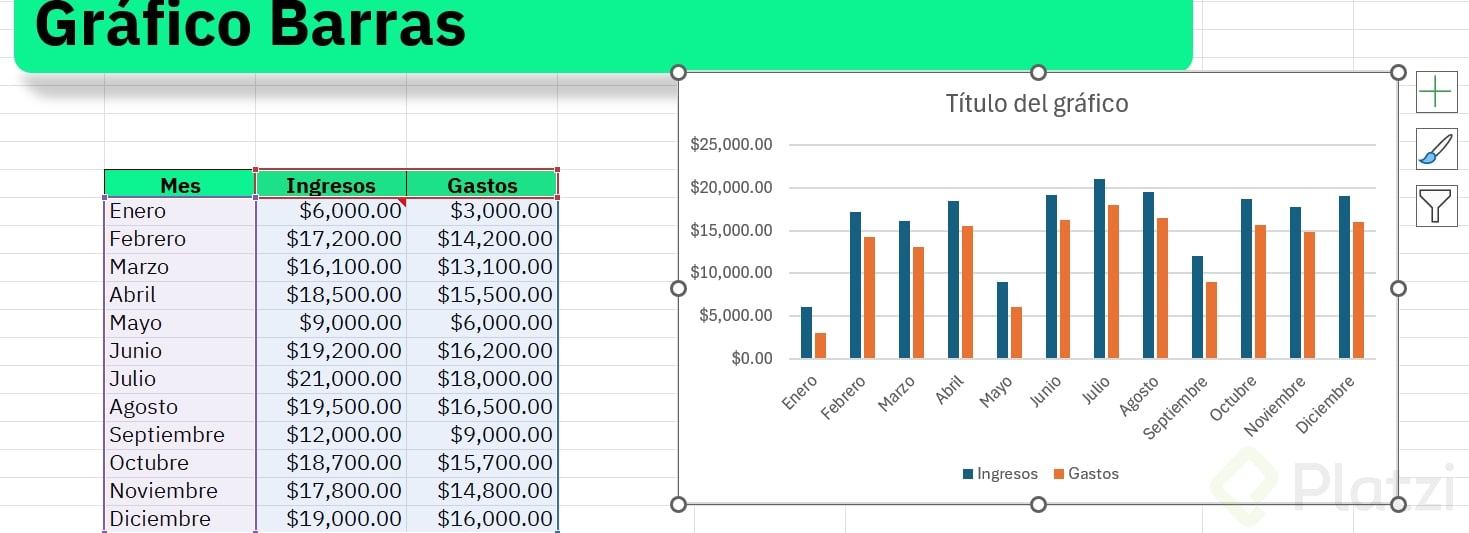Screen dimensions: 1469x533
Task: Click the $17,200.00 cell
Action: pyautogui.click(x=331, y=239)
